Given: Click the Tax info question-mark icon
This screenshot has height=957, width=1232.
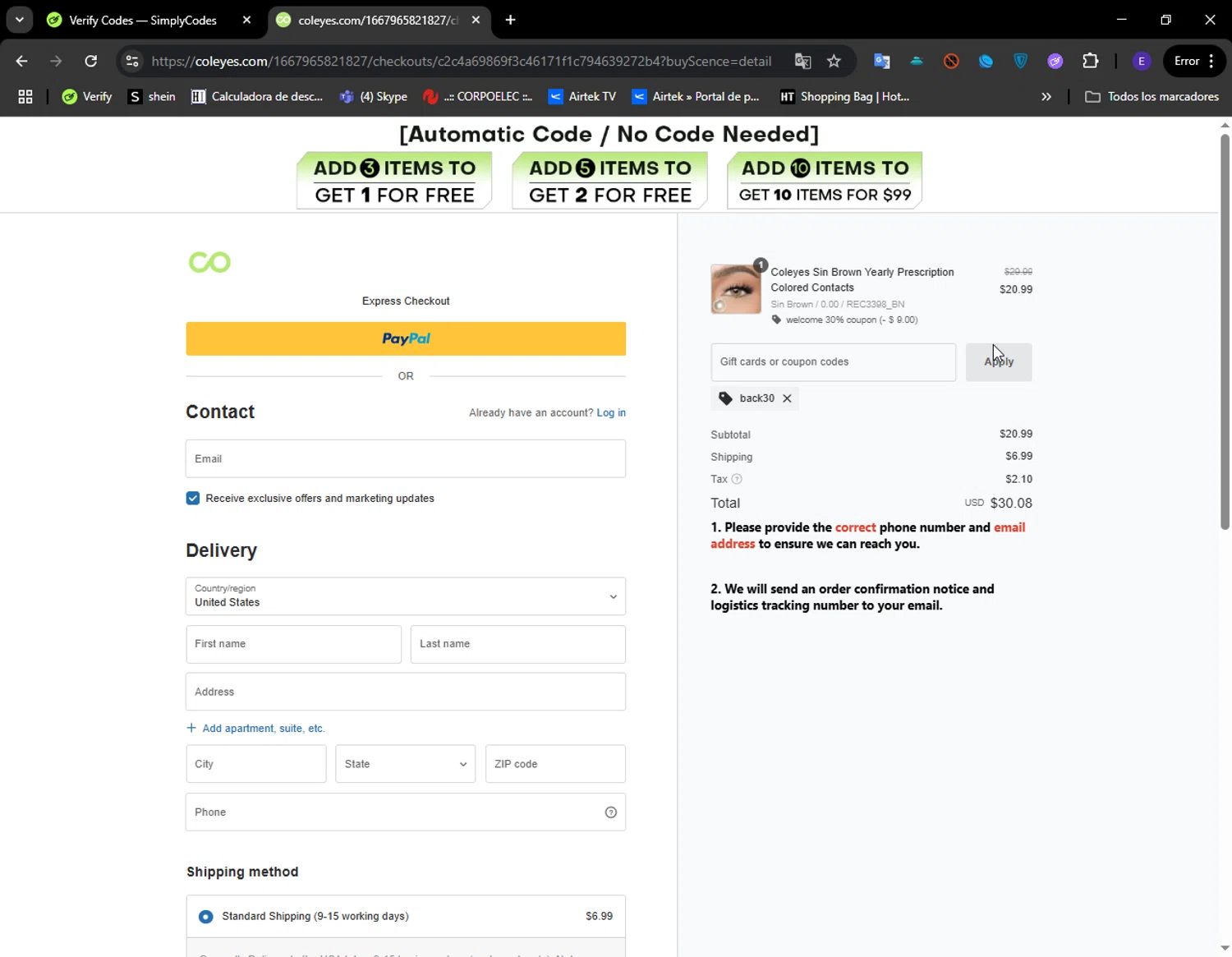Looking at the screenshot, I should click(x=737, y=479).
